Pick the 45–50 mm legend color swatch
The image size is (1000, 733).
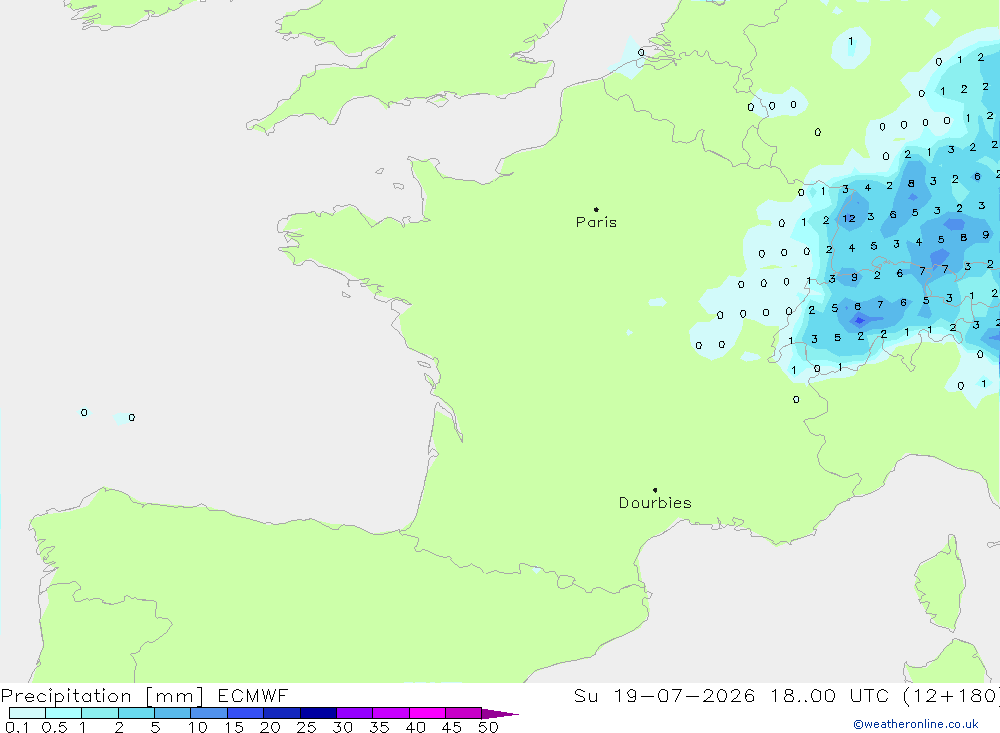[x=464, y=713]
